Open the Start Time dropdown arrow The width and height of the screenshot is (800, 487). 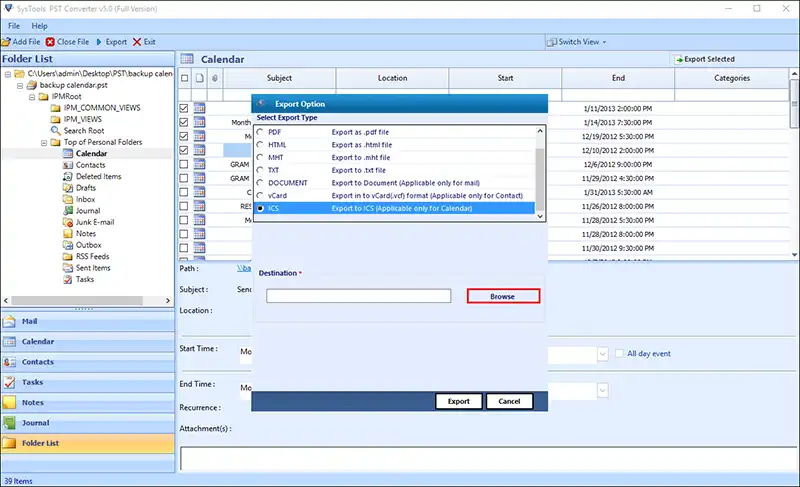tap(603, 354)
